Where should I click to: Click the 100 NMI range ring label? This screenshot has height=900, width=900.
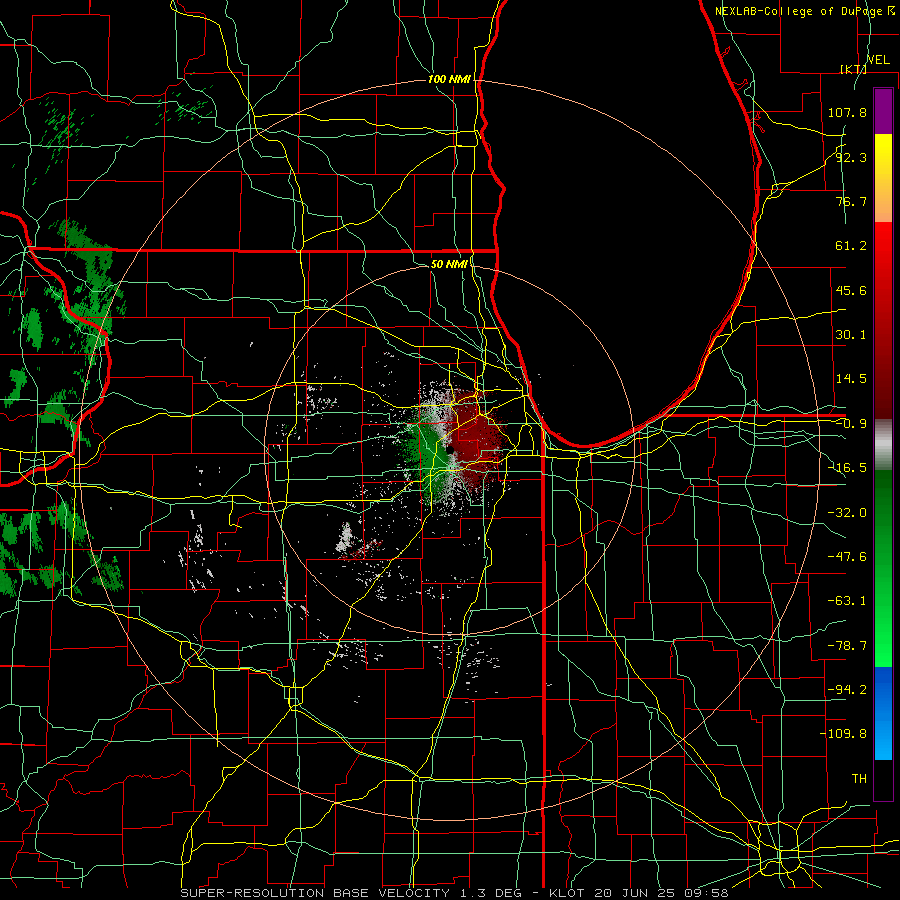[449, 79]
